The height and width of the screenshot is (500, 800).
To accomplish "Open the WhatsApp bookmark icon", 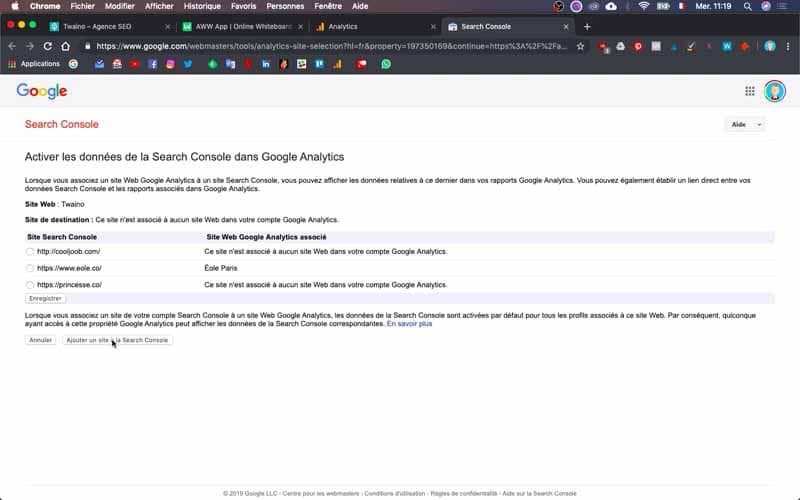I will 386,64.
